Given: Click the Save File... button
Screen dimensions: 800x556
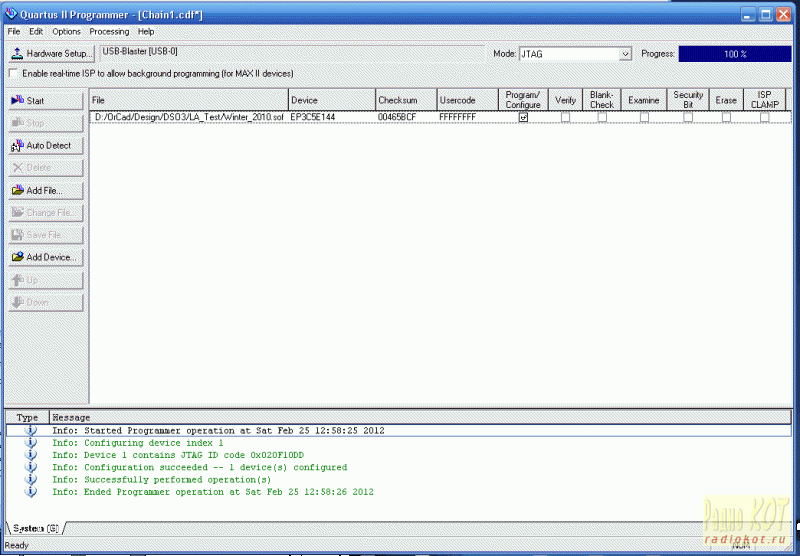Looking at the screenshot, I should tap(45, 235).
